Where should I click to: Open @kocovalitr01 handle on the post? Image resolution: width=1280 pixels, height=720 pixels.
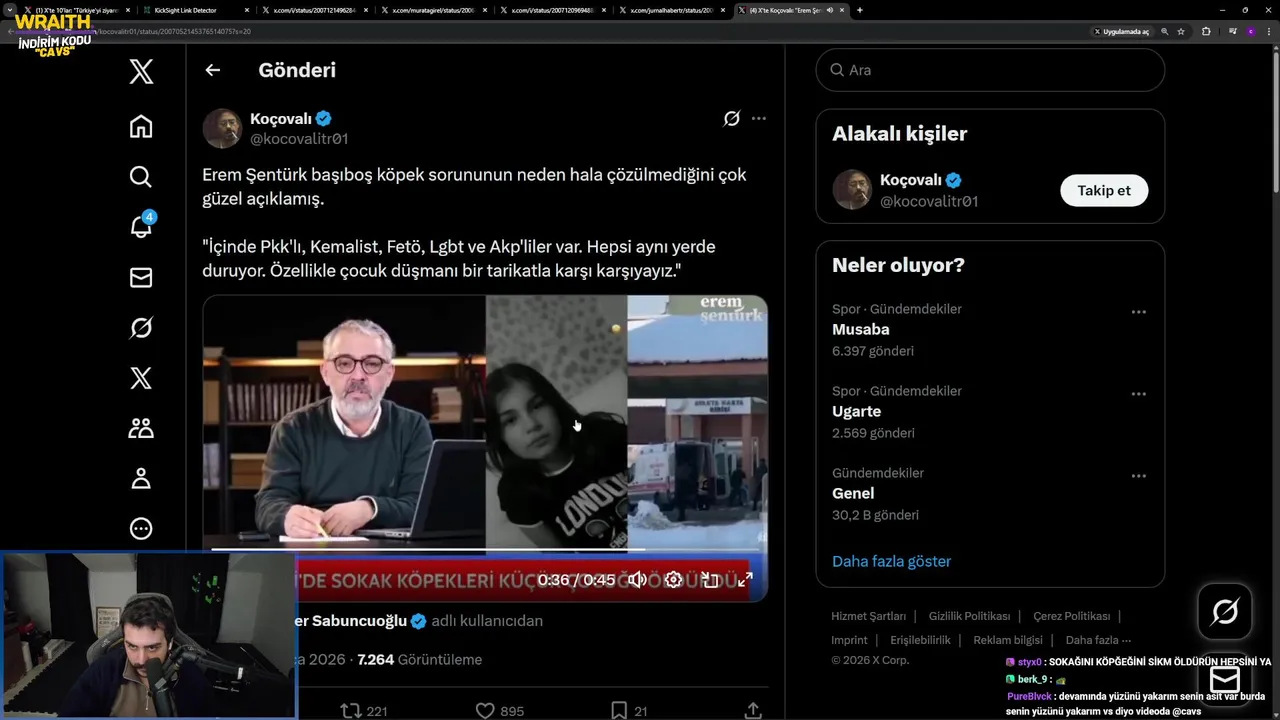tap(299, 139)
